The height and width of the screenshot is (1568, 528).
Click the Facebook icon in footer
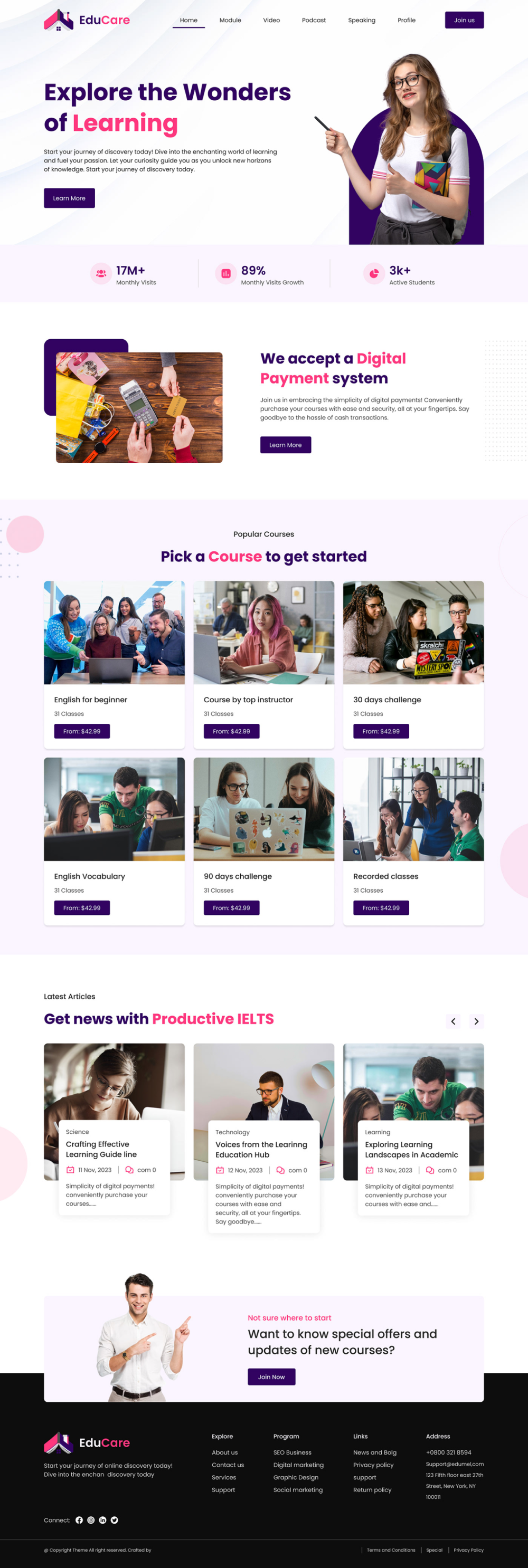click(79, 1520)
